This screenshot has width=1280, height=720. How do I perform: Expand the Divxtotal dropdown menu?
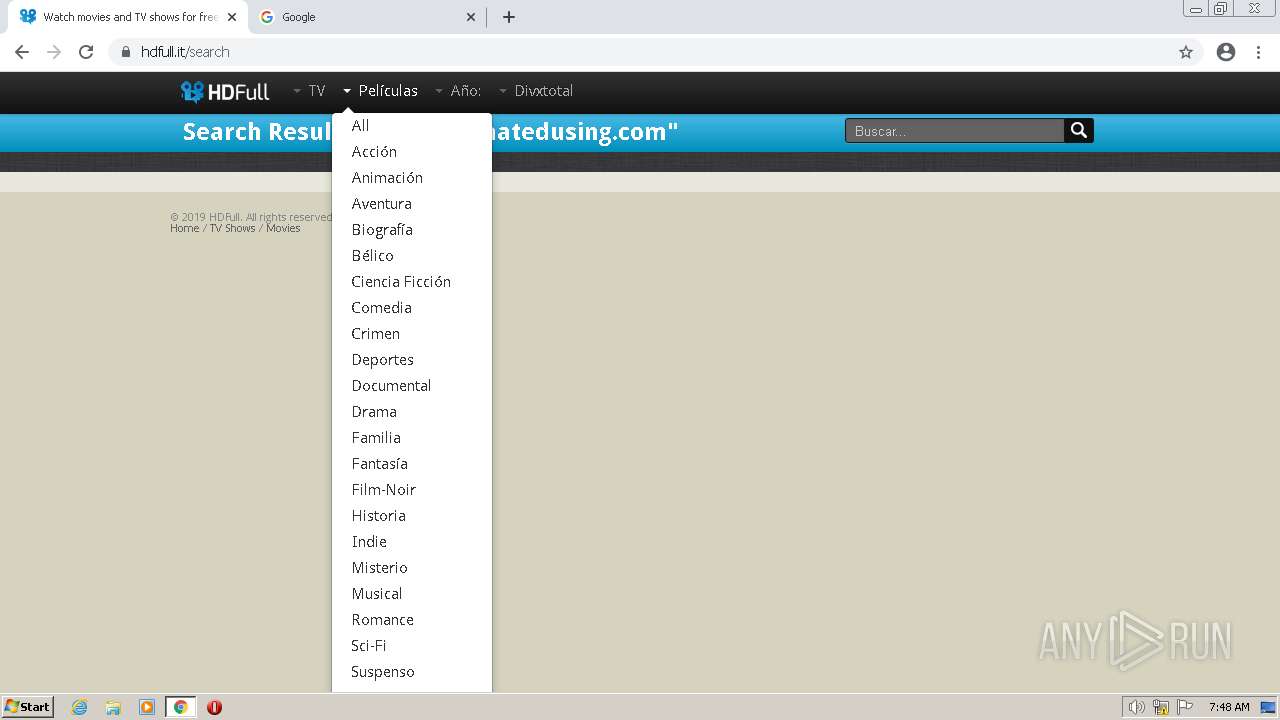click(535, 91)
